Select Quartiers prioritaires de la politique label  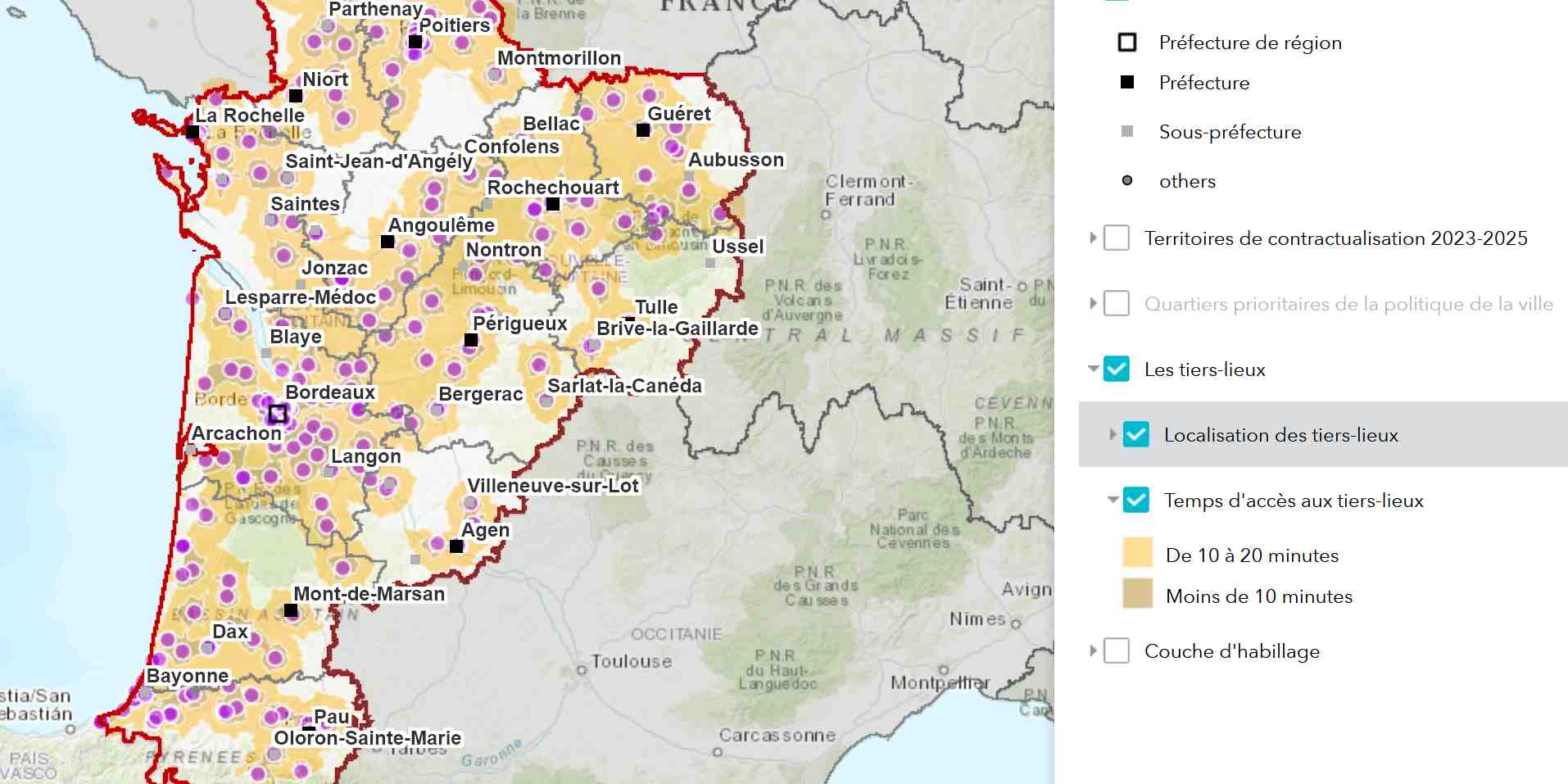(x=1348, y=304)
